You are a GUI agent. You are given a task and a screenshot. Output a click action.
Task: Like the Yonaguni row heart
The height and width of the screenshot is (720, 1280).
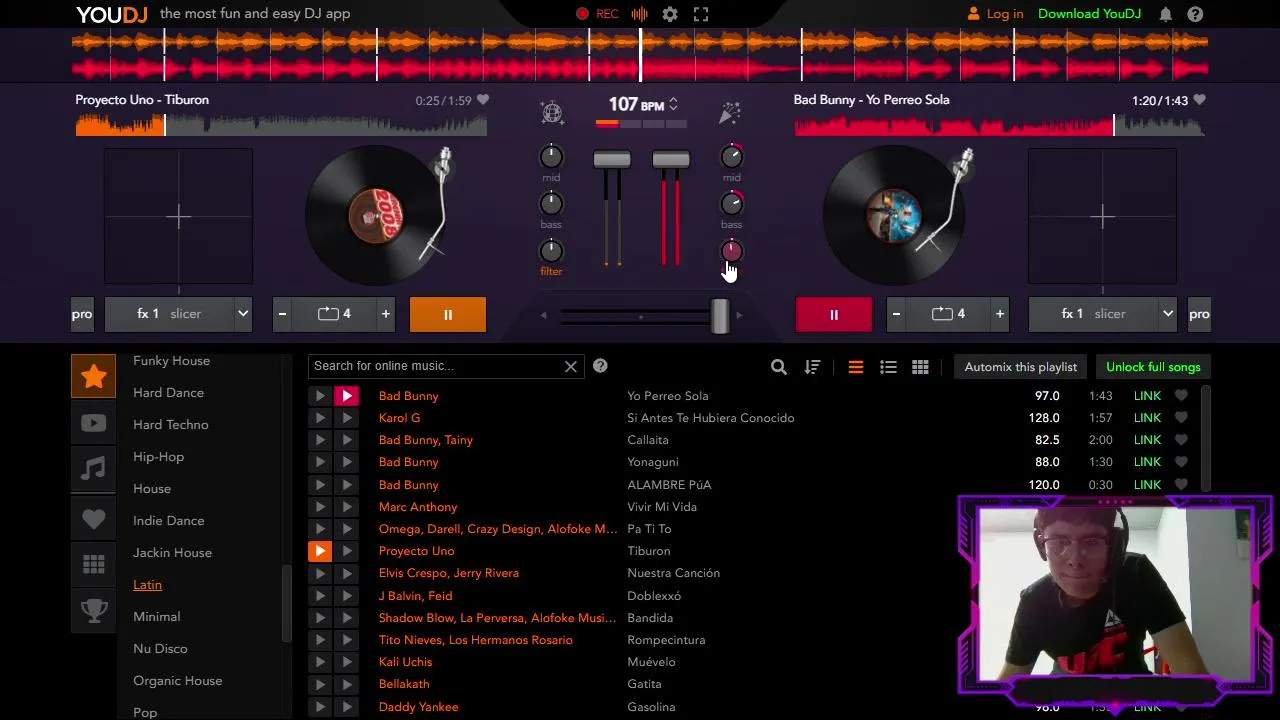click(1181, 462)
